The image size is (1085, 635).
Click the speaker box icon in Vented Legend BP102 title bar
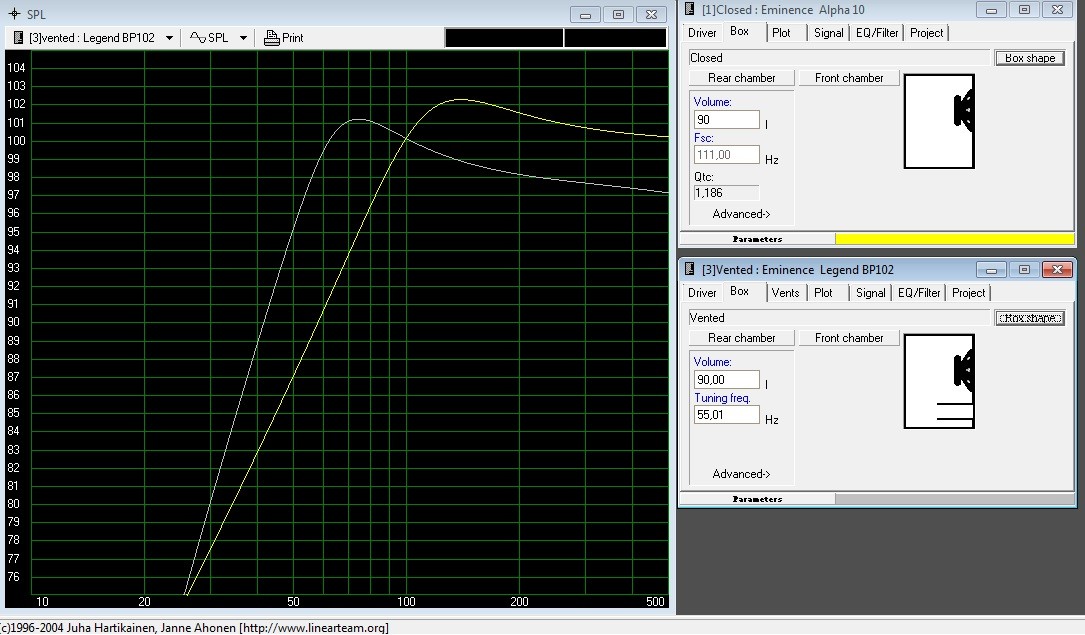click(x=689, y=269)
